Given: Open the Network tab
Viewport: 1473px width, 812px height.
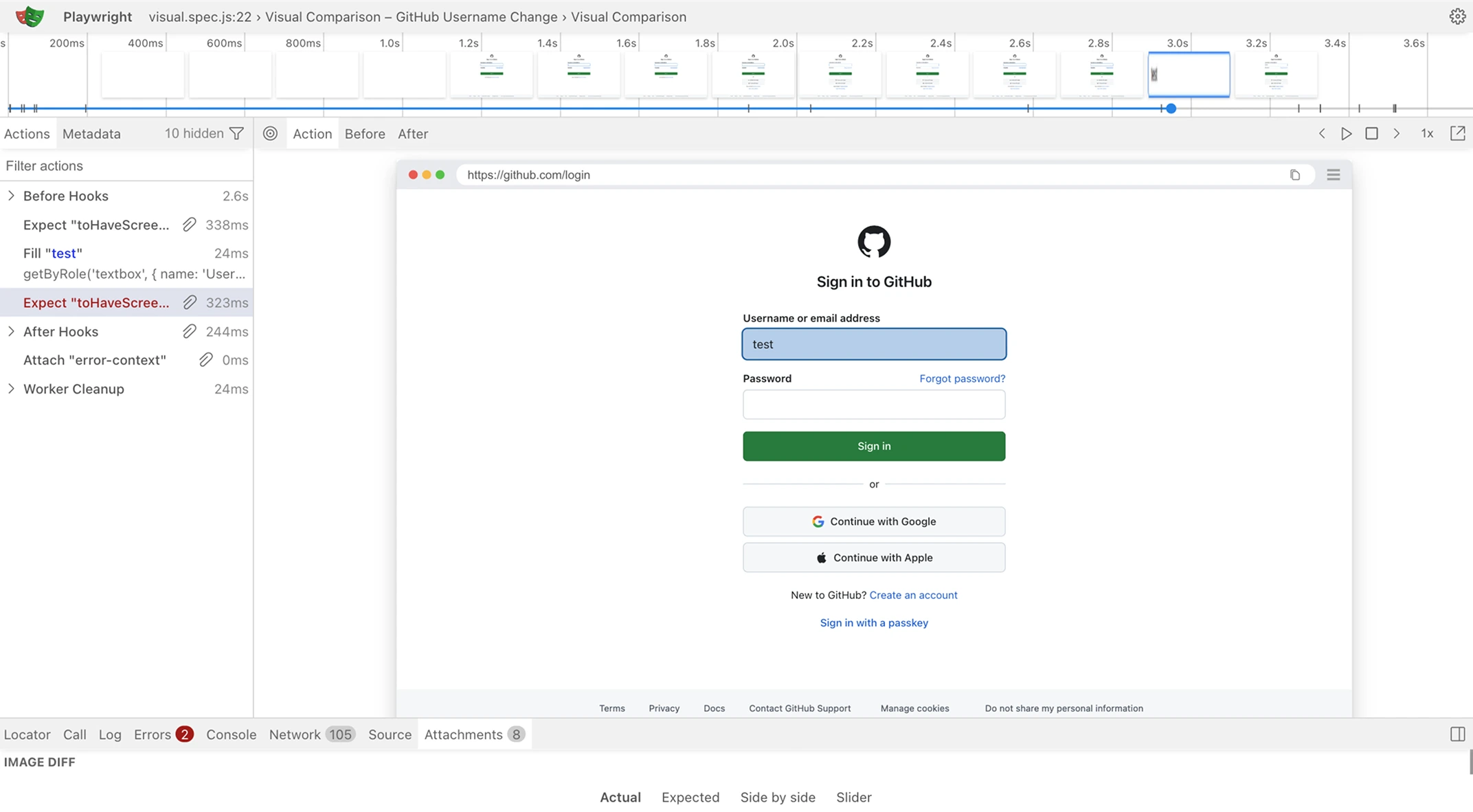Looking at the screenshot, I should pyautogui.click(x=311, y=734).
